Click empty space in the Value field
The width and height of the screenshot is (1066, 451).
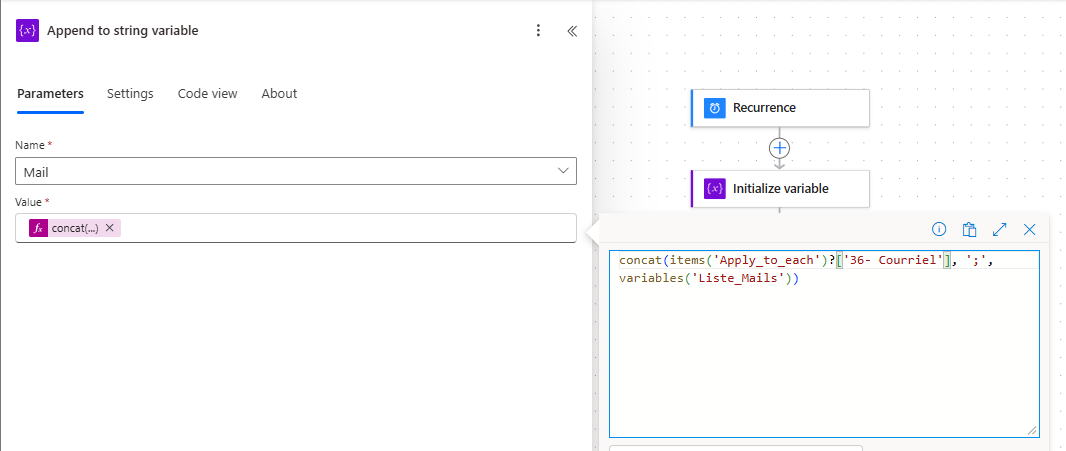347,229
